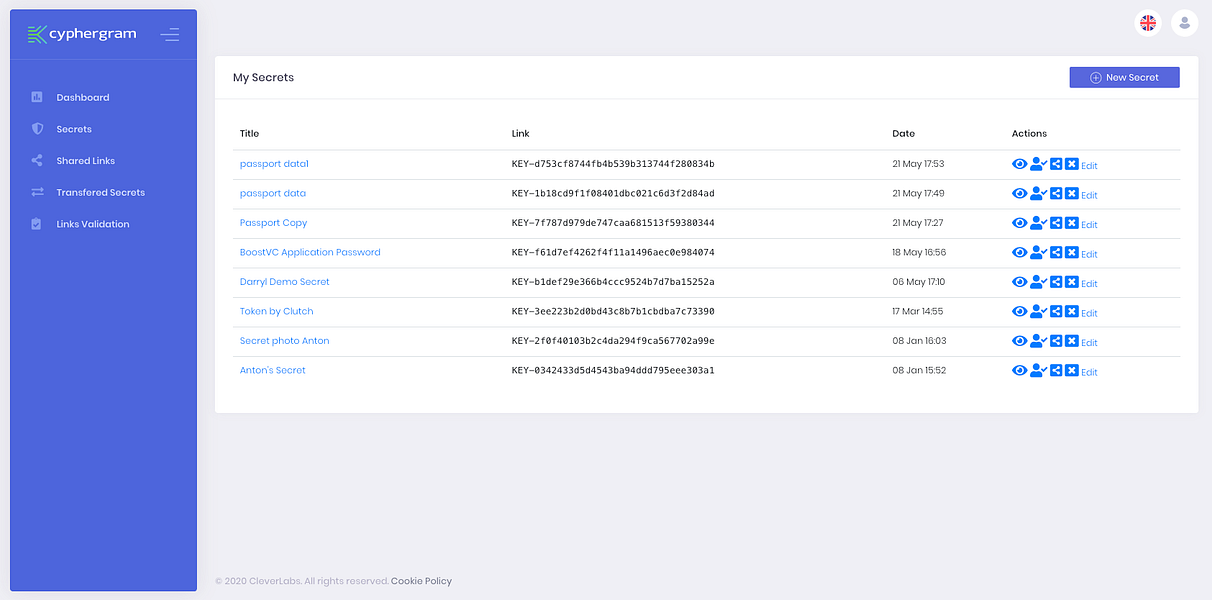
Task: Click user-check icon in passport data row
Action: tap(1038, 193)
